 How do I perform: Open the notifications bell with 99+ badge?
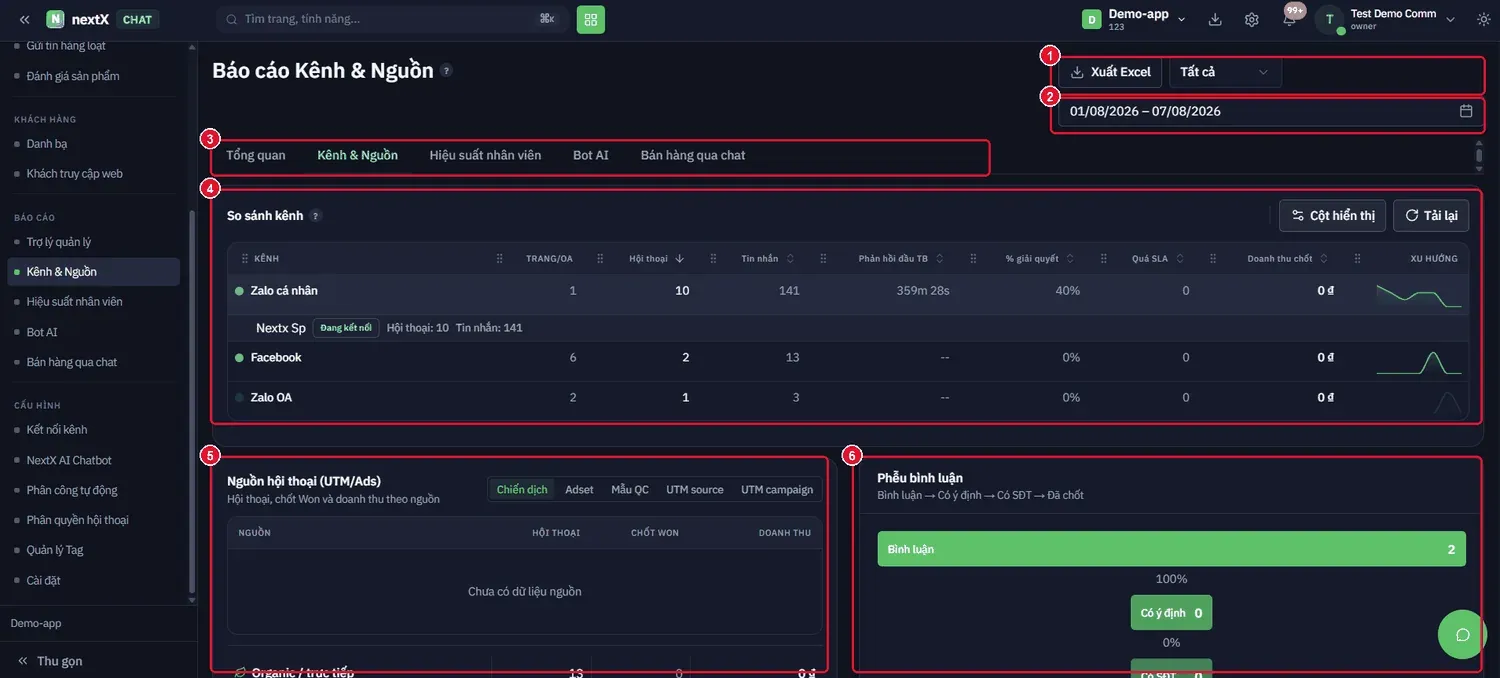[x=1290, y=18]
